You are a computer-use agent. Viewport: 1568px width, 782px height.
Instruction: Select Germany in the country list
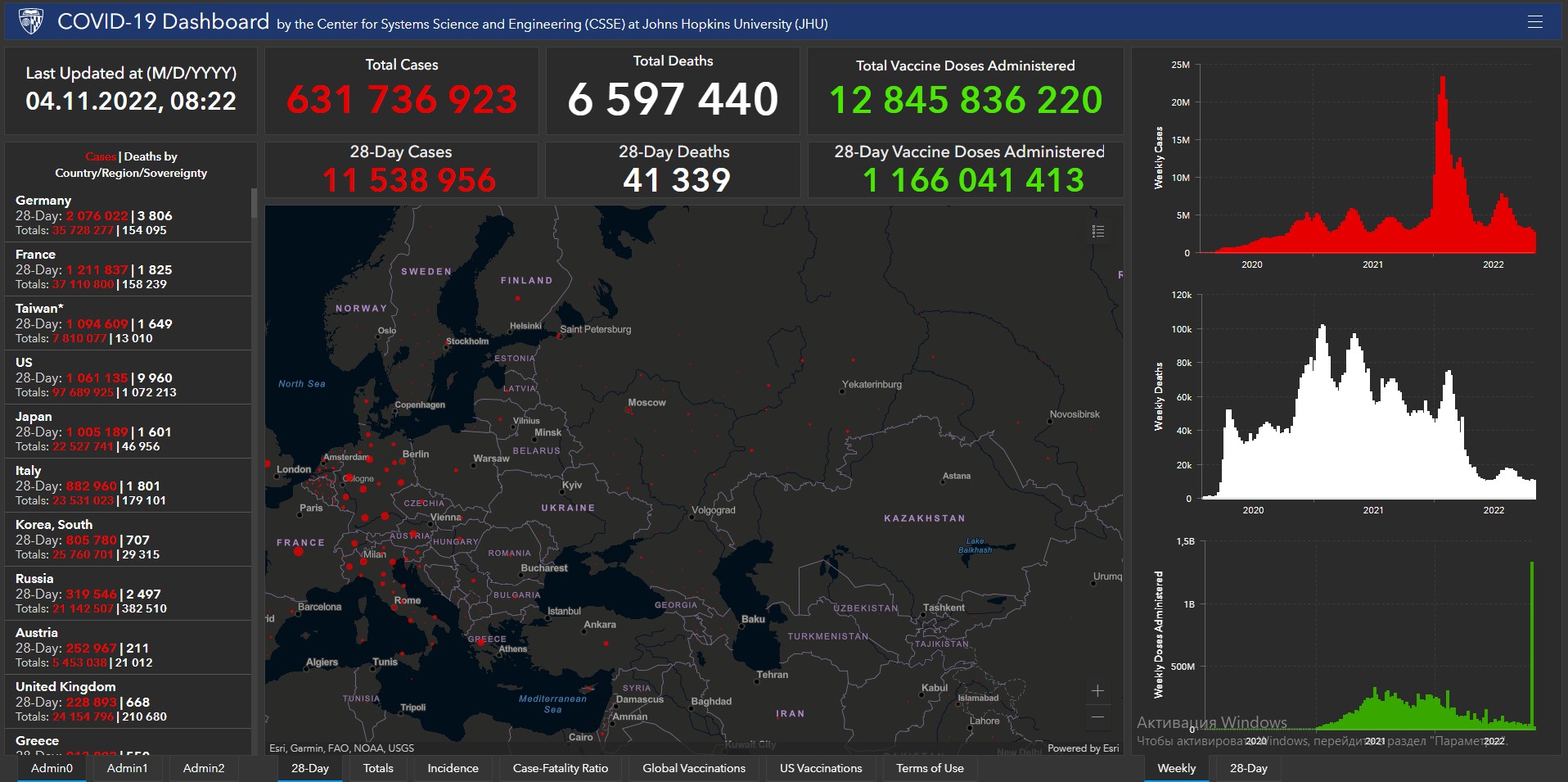tap(43, 200)
